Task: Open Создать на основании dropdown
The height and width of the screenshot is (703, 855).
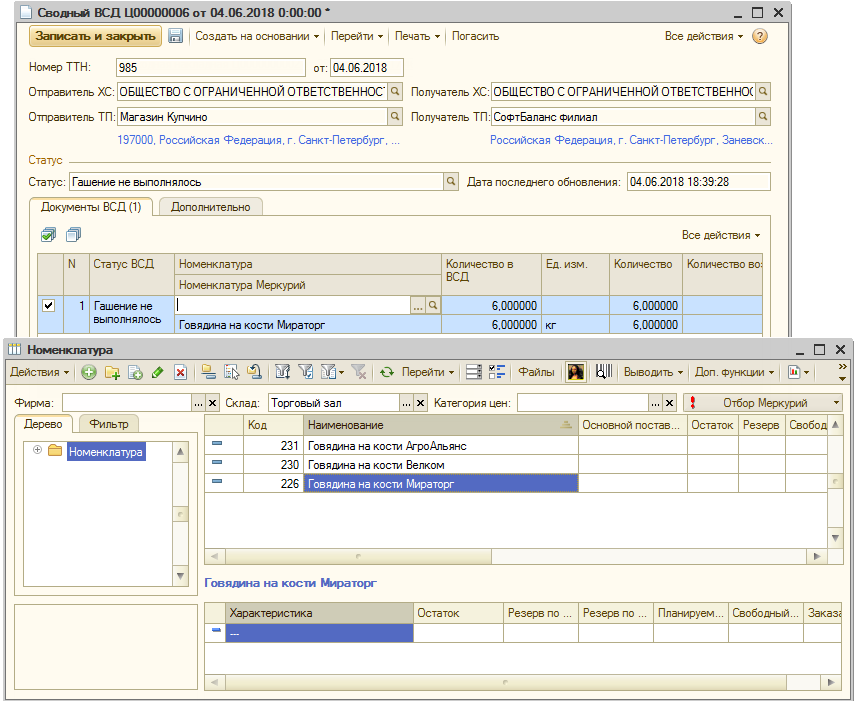Action: (x=257, y=36)
